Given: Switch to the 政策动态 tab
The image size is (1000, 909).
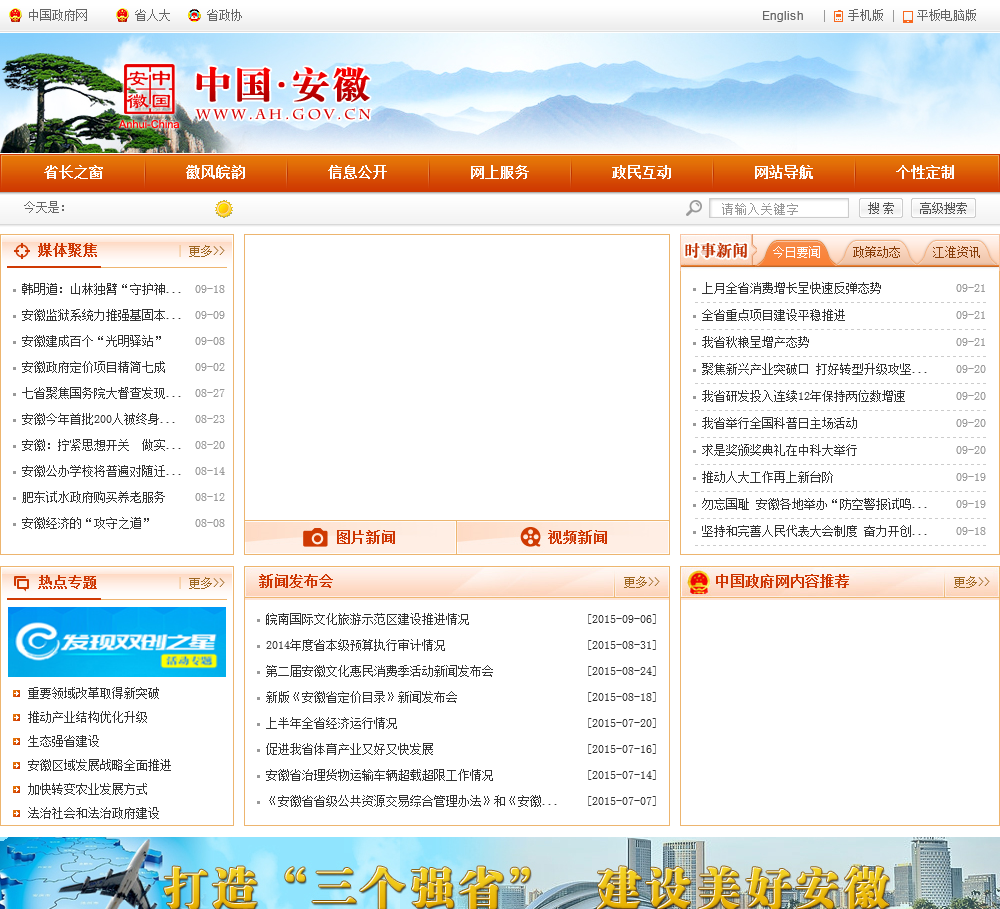Looking at the screenshot, I should pyautogui.click(x=876, y=252).
